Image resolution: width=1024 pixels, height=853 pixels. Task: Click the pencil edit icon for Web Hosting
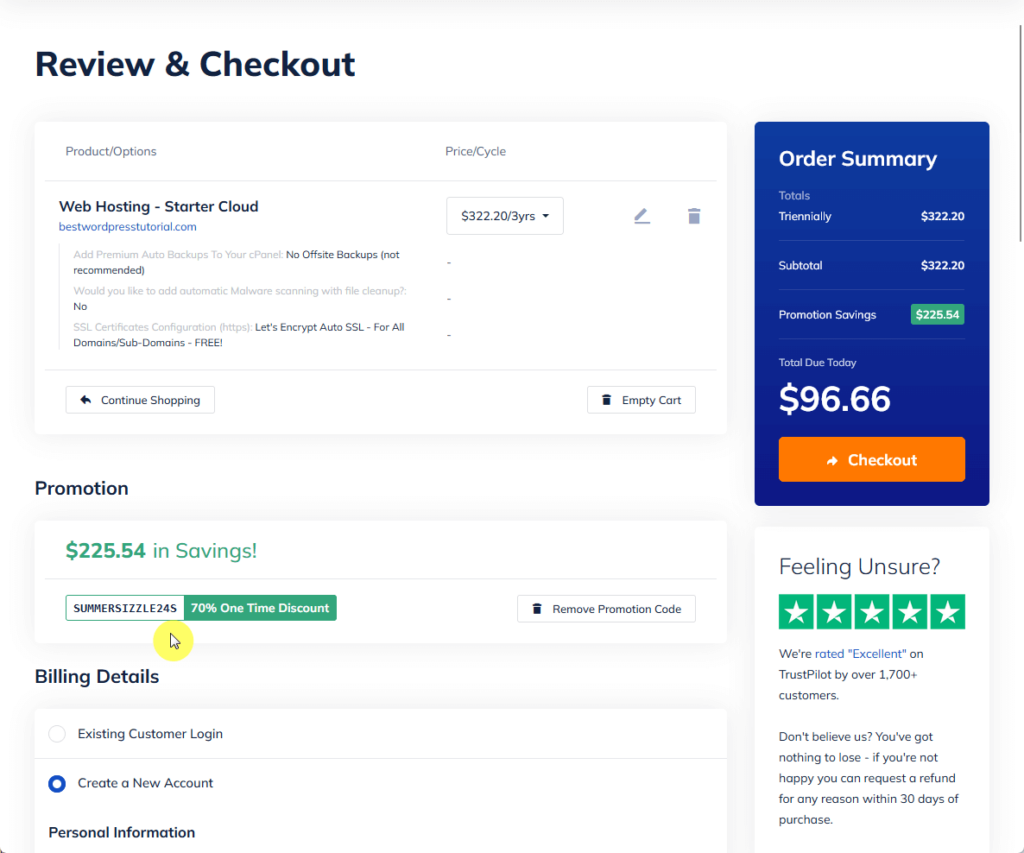tap(642, 216)
